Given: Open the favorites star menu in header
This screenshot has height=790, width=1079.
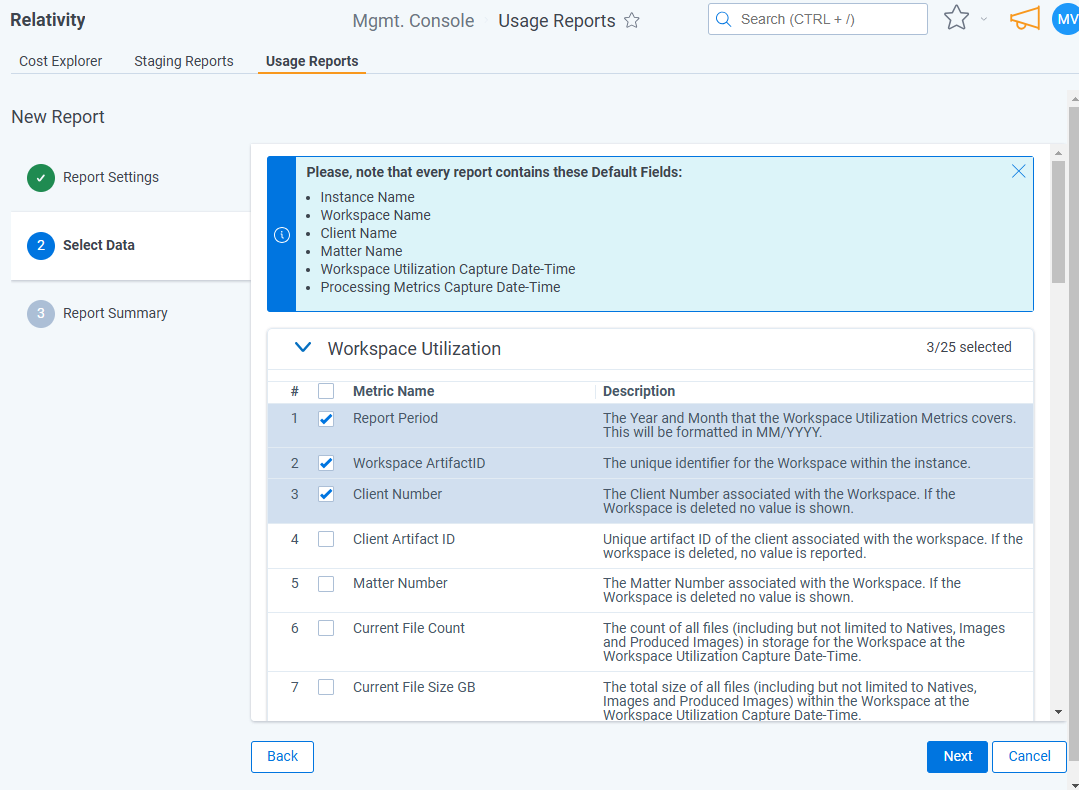Looking at the screenshot, I should [957, 19].
